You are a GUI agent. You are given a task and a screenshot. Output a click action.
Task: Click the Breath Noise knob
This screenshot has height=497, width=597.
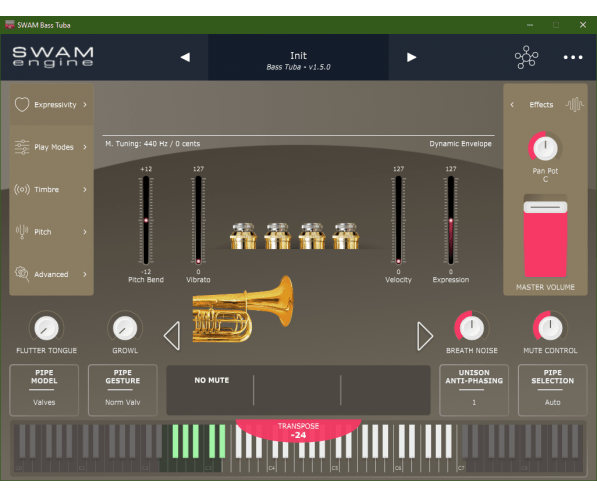472,328
